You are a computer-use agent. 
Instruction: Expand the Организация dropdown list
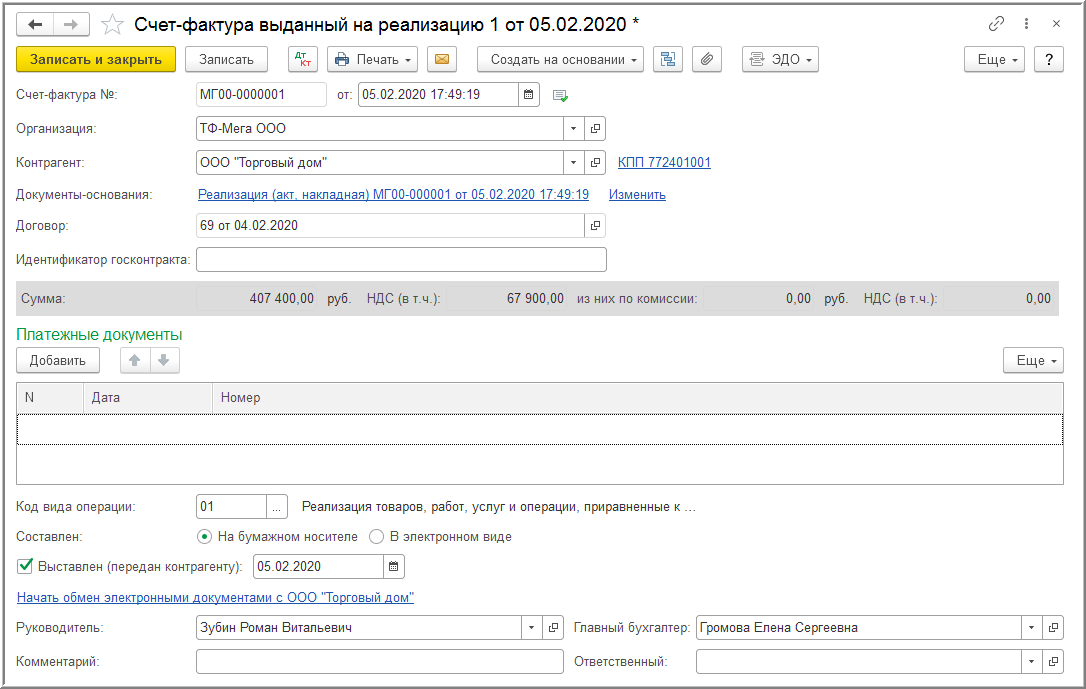pos(573,129)
